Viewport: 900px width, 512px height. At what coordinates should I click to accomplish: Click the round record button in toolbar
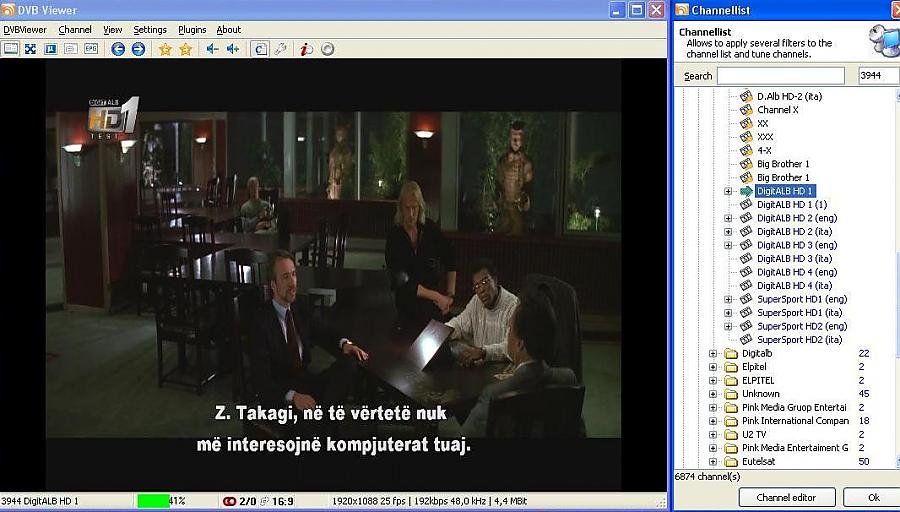[327, 49]
